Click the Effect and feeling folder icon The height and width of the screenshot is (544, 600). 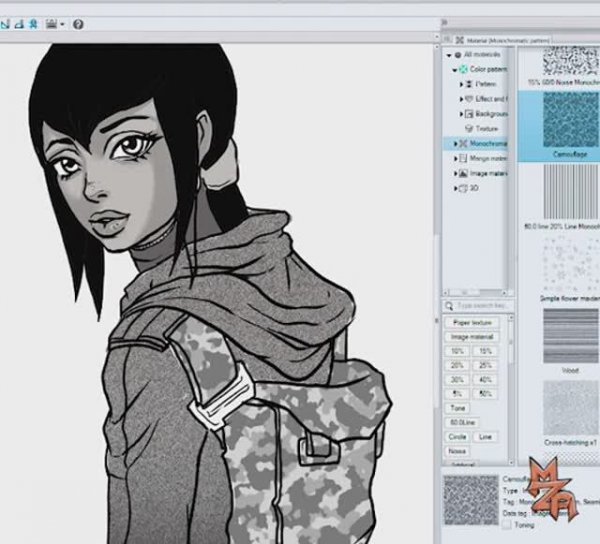click(470, 99)
